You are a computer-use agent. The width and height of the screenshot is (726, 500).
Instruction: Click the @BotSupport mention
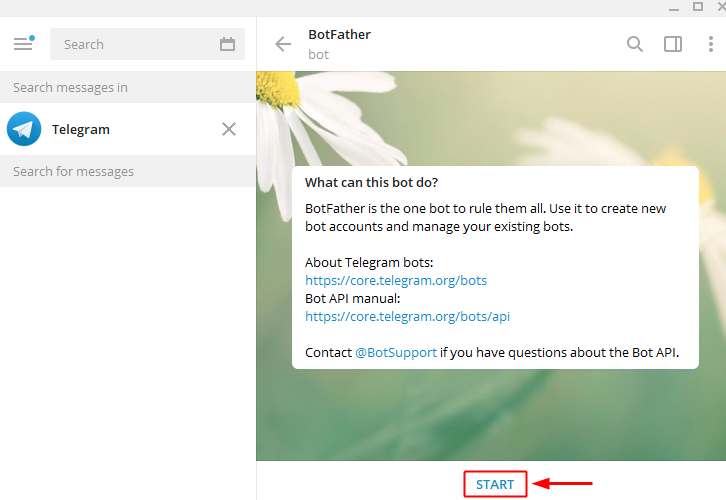pos(396,353)
